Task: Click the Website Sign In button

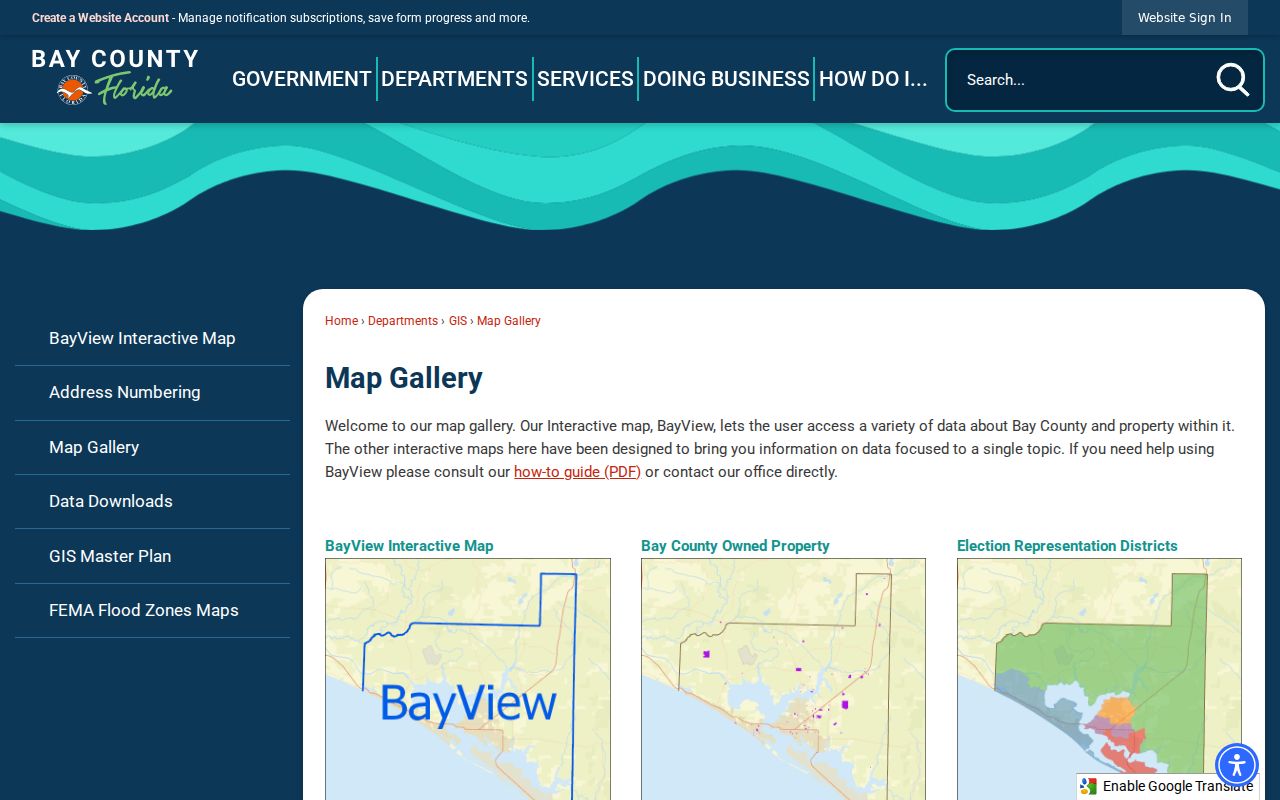Action: click(1185, 18)
